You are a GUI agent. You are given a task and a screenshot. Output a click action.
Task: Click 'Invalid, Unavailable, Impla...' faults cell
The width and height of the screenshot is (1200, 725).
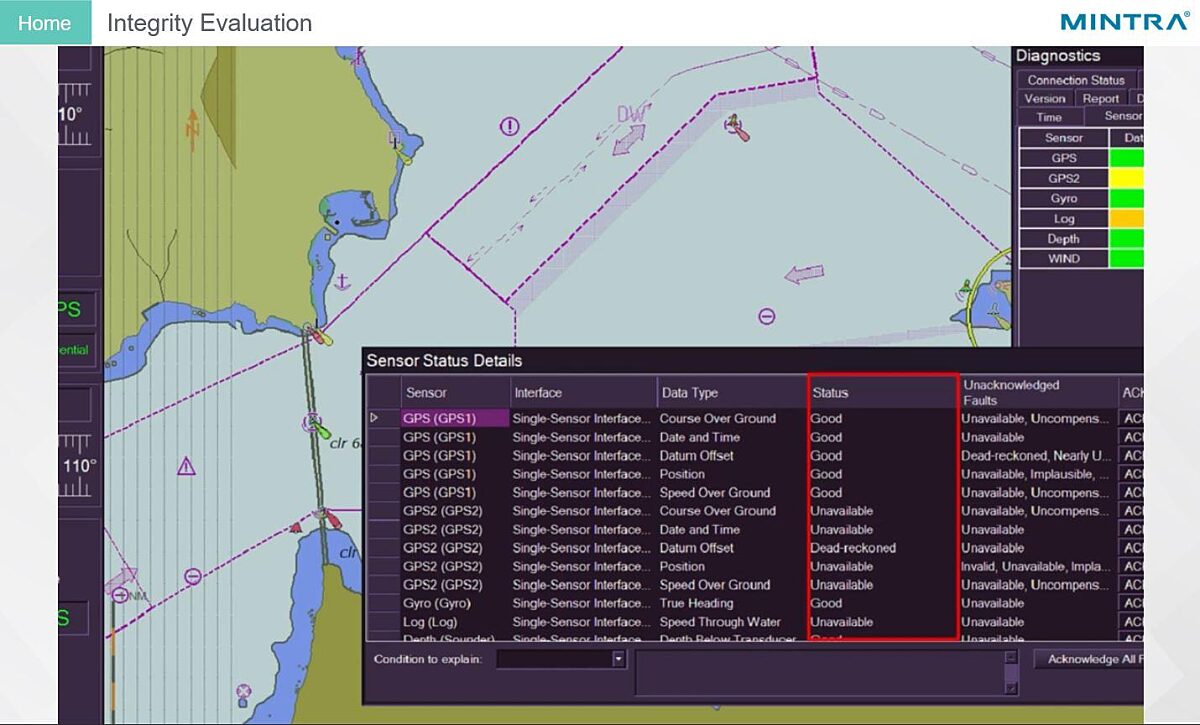[x=1038, y=566]
